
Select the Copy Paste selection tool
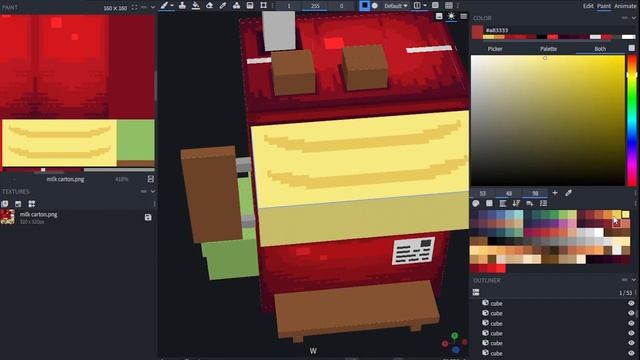[x=264, y=5]
